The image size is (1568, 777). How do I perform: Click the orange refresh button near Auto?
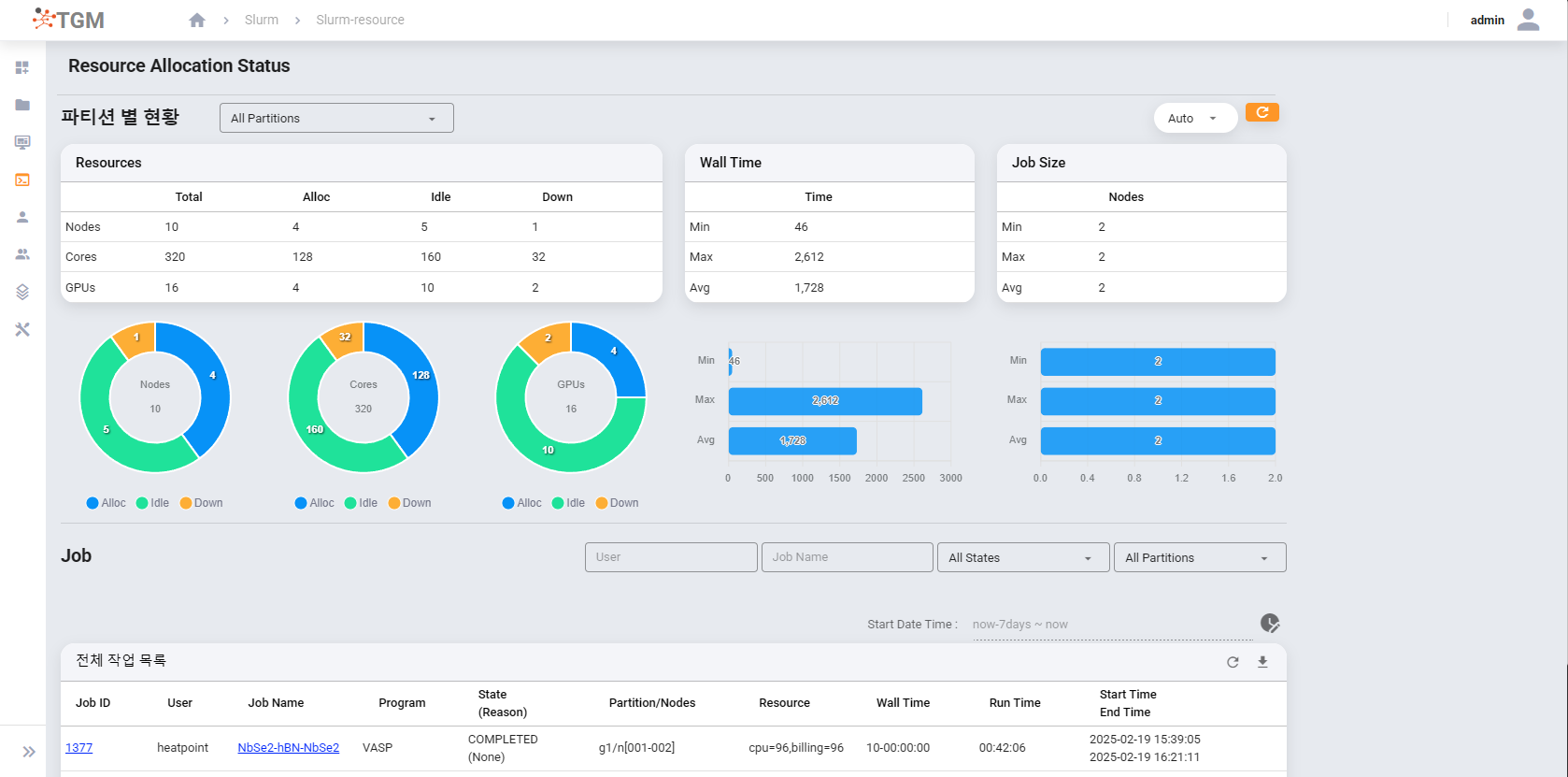tap(1262, 113)
